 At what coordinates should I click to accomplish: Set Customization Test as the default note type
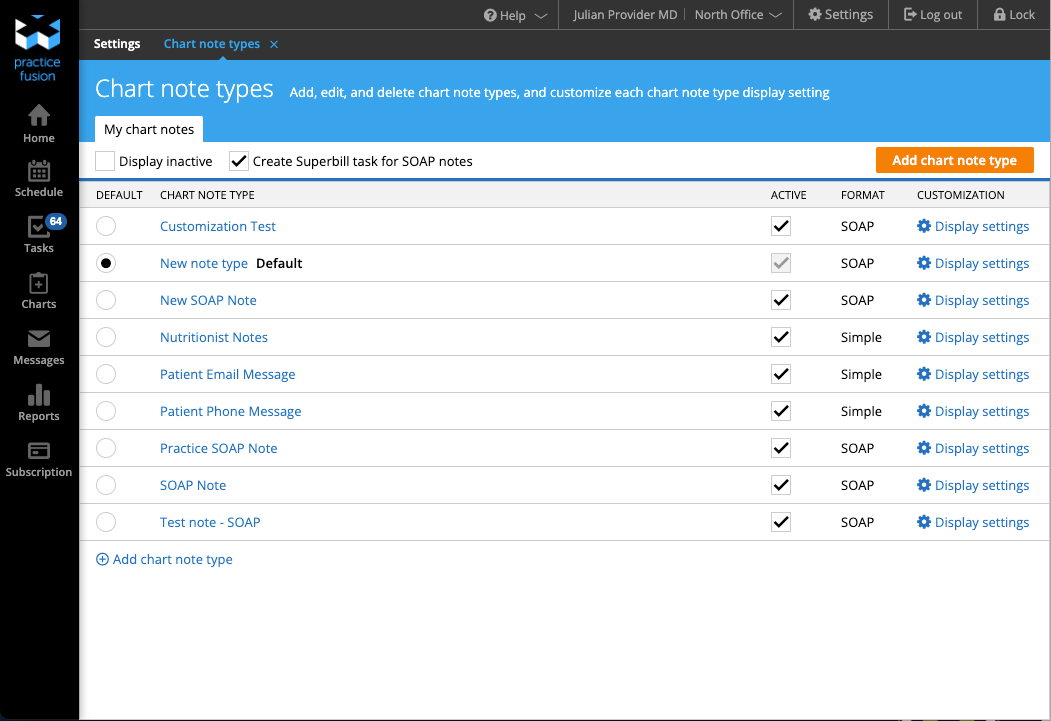coord(106,226)
